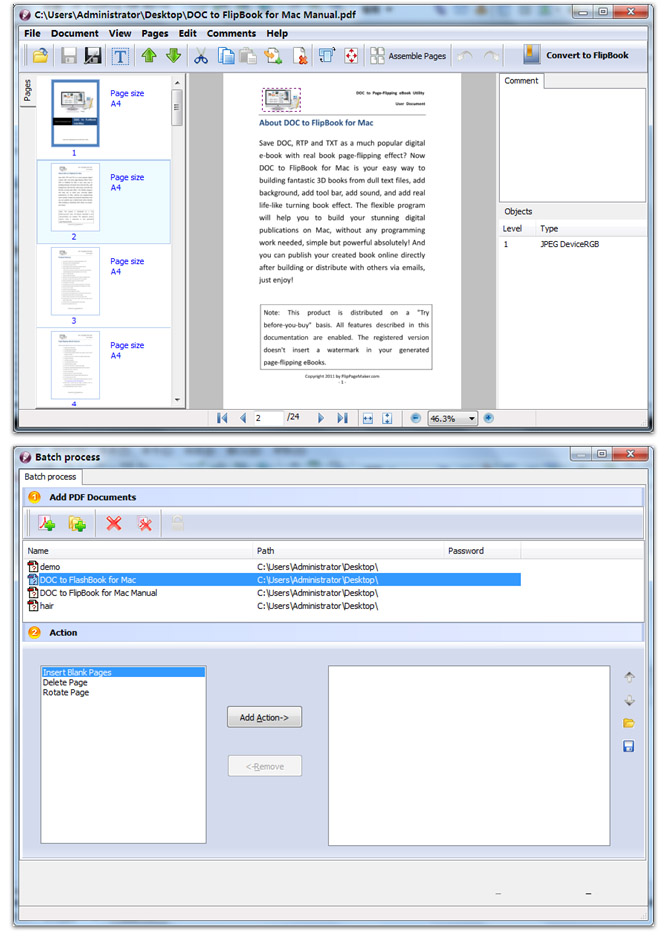Click the Fit height icon
Image resolution: width=670 pixels, height=939 pixels.
[387, 419]
